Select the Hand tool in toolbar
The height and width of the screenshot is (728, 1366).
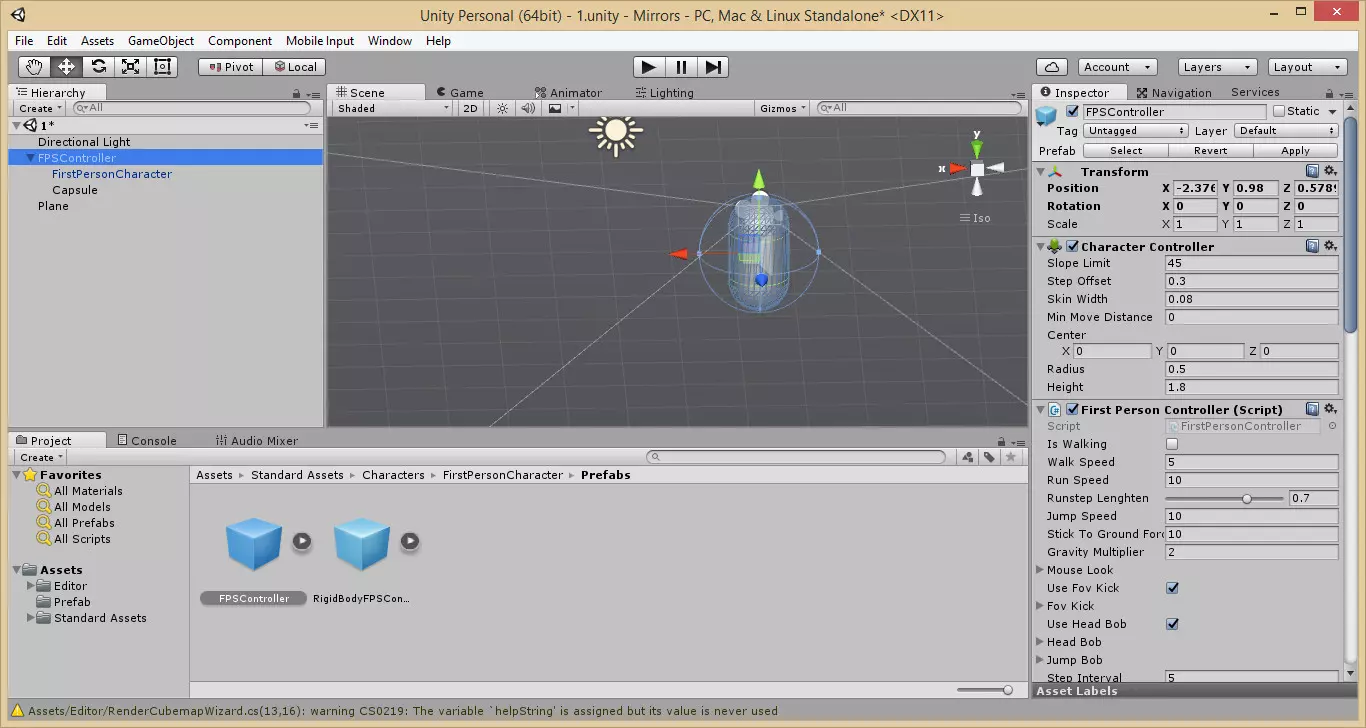pyautogui.click(x=34, y=67)
